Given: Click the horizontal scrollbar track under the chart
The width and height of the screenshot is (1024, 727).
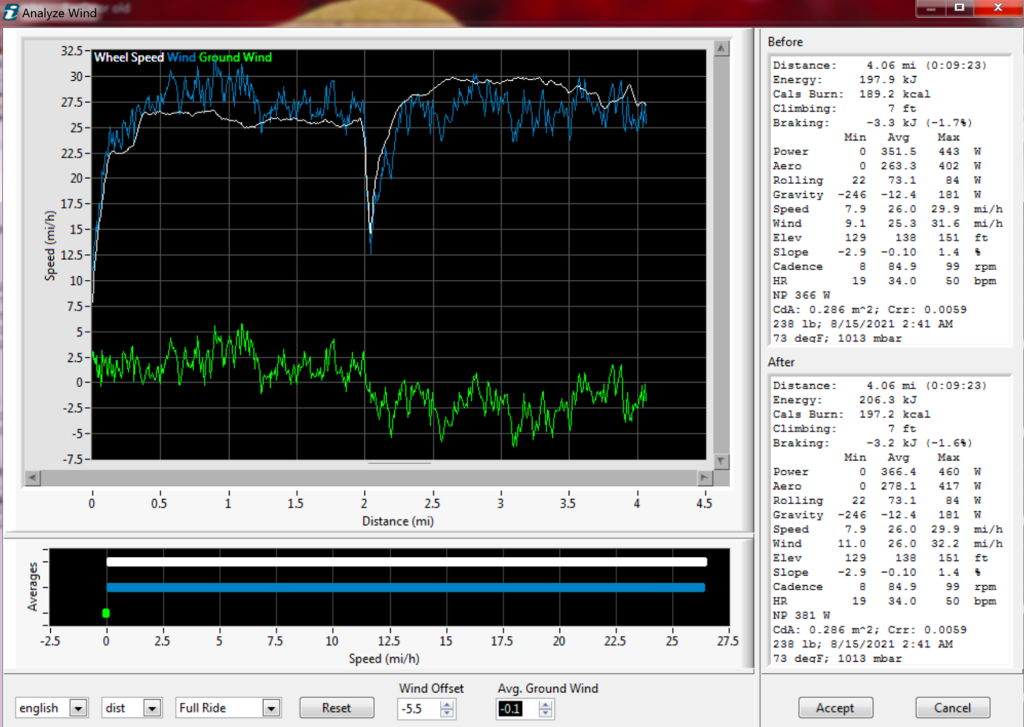Looking at the screenshot, I should tap(368, 478).
